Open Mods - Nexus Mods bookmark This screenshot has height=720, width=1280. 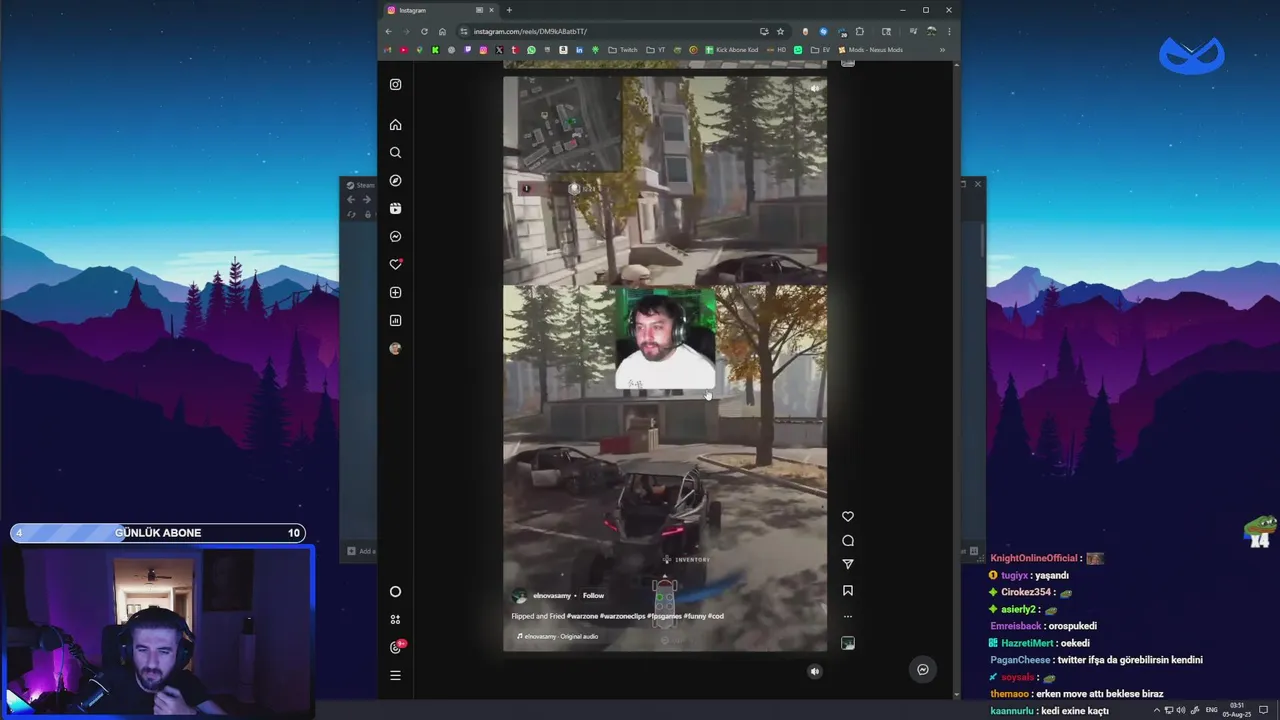(870, 50)
